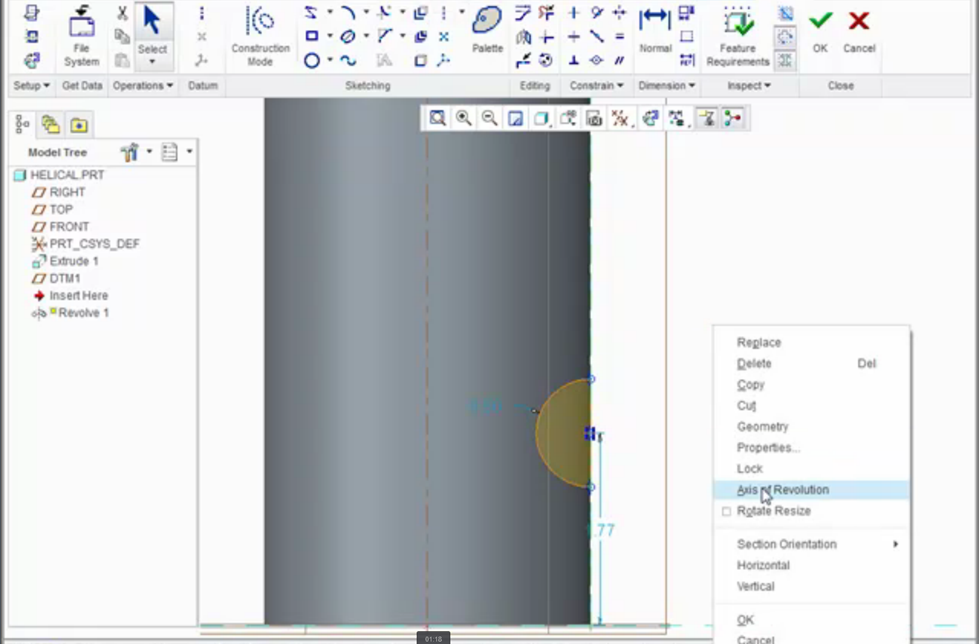Select the Ellipse tool
This screenshot has width=979, height=644.
(x=348, y=35)
